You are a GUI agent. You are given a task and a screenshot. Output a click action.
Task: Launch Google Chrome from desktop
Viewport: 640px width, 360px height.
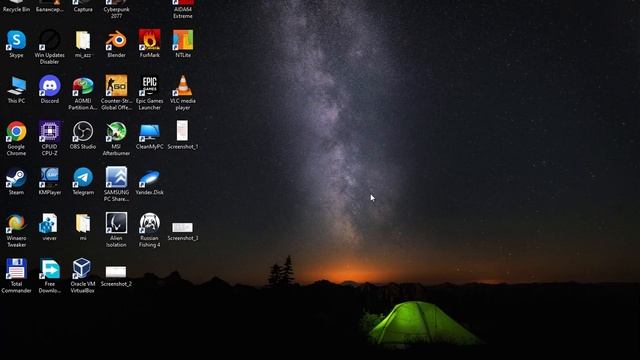tap(16, 139)
